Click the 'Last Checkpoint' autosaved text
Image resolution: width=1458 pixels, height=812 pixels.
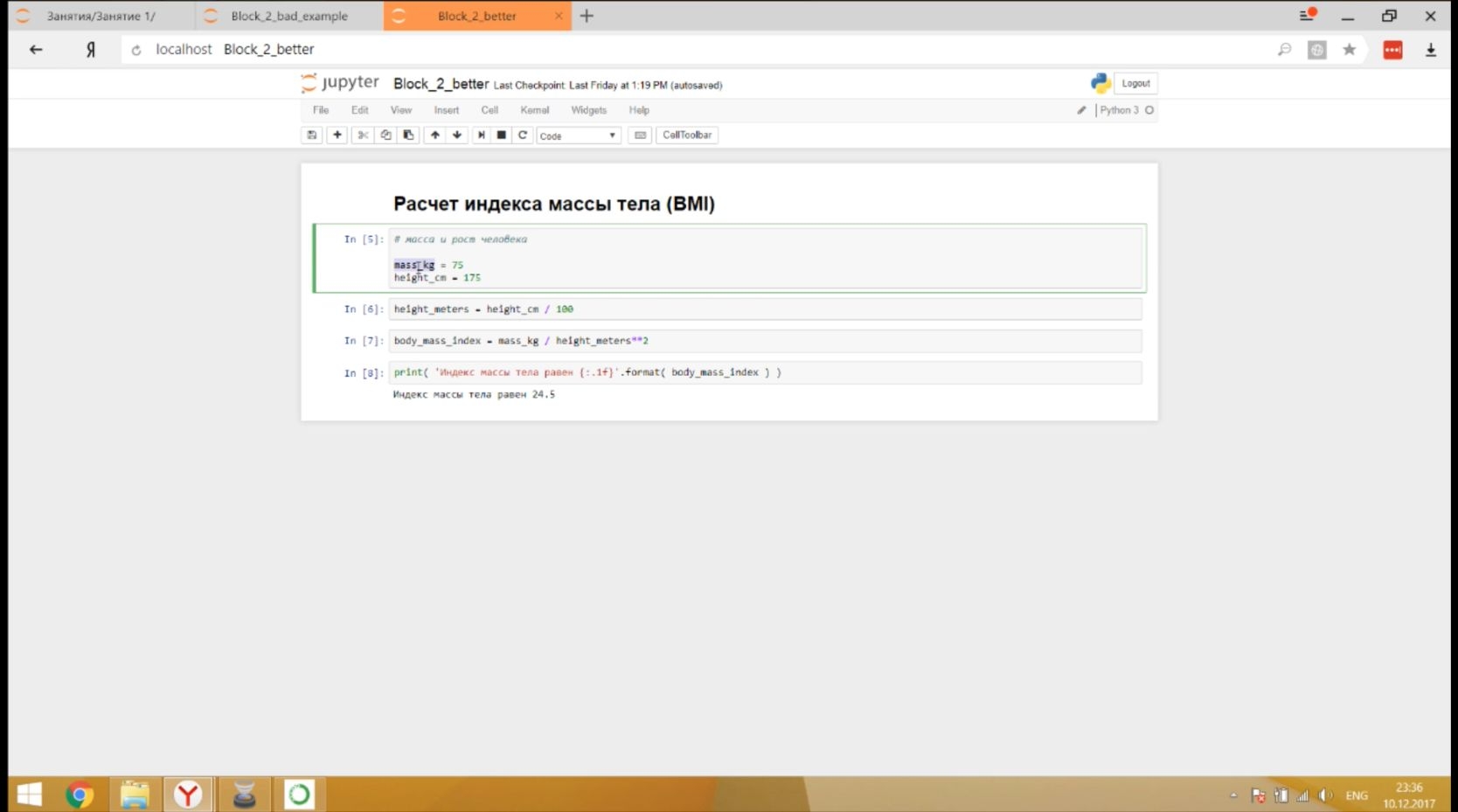tap(607, 86)
